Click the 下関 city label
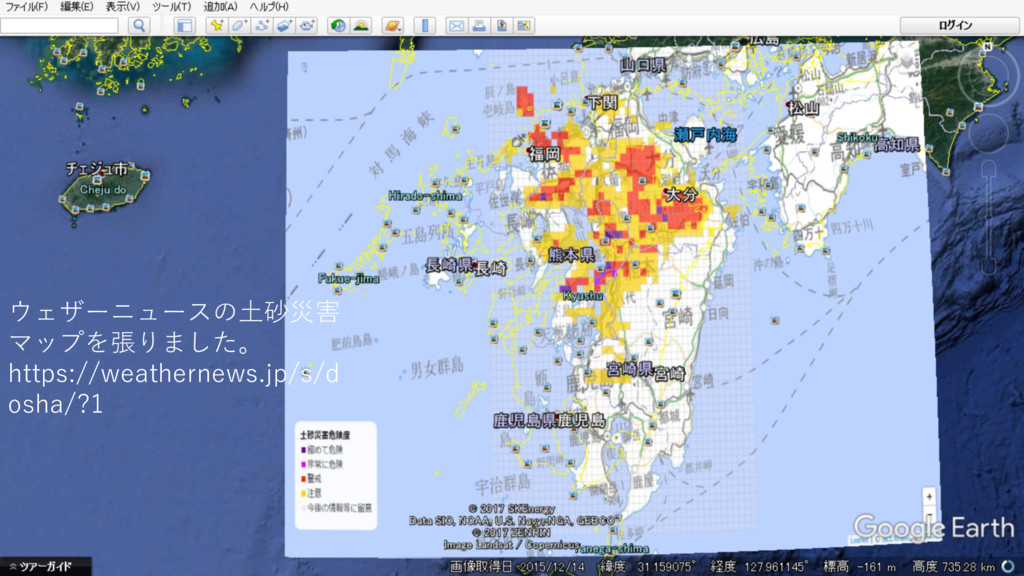 [x=602, y=103]
